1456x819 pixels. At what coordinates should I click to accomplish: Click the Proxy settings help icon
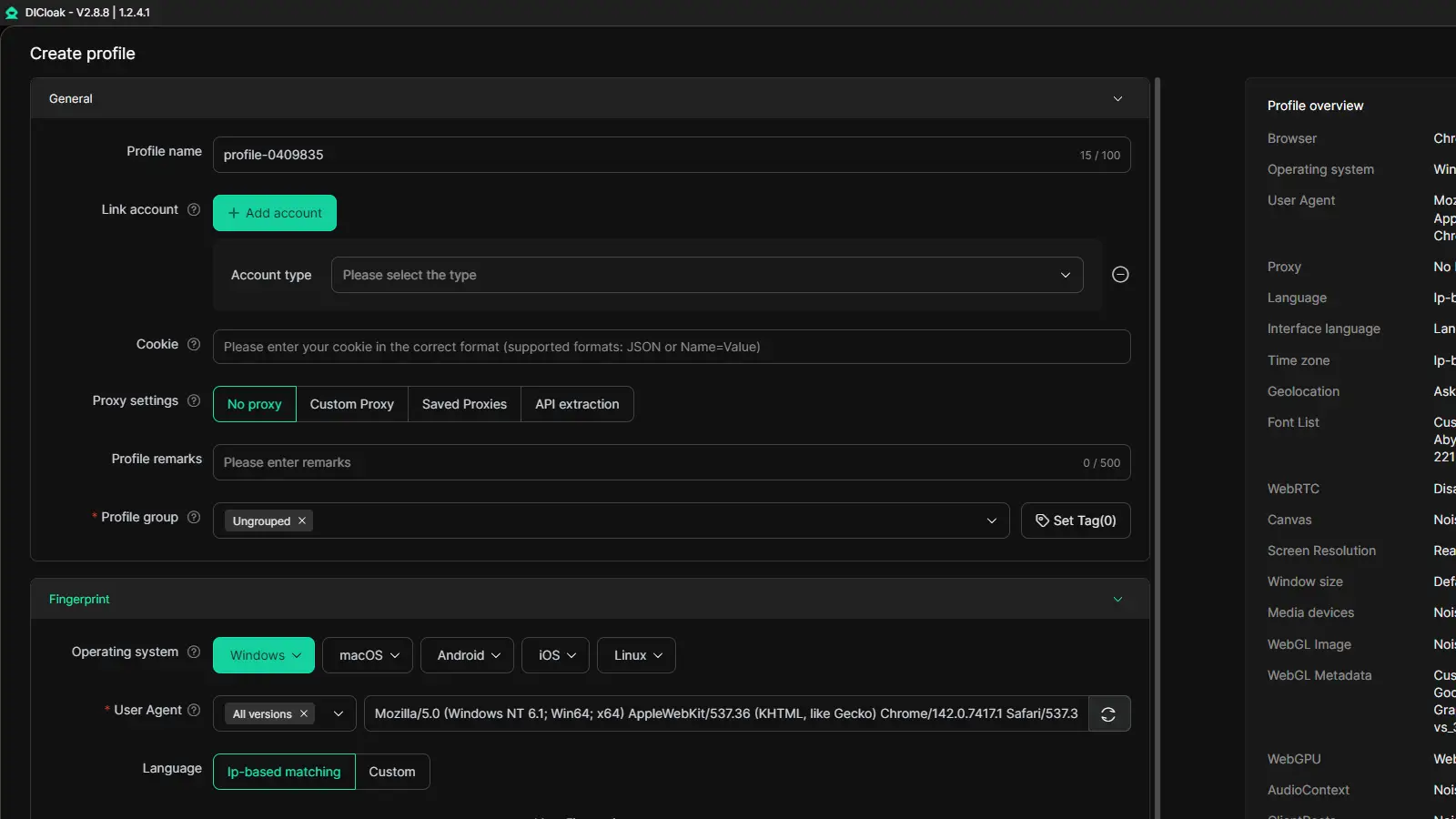pyautogui.click(x=194, y=400)
